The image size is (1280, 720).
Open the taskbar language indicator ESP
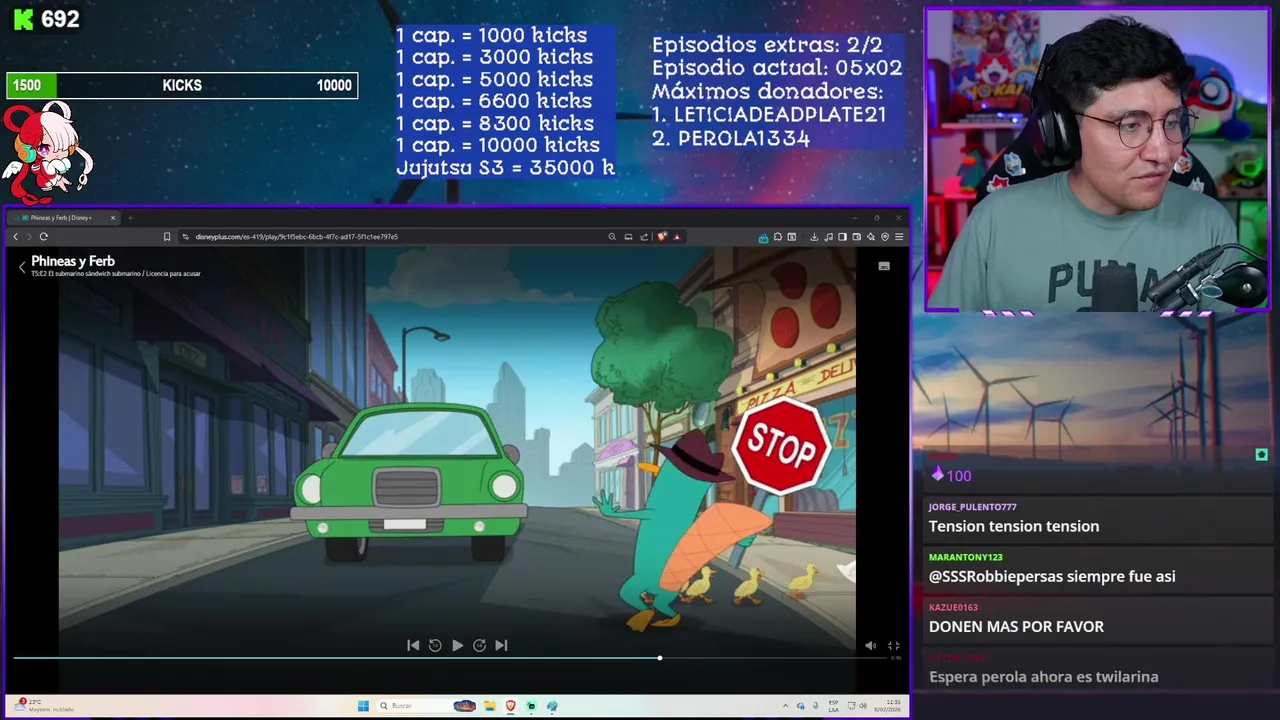pyautogui.click(x=833, y=706)
